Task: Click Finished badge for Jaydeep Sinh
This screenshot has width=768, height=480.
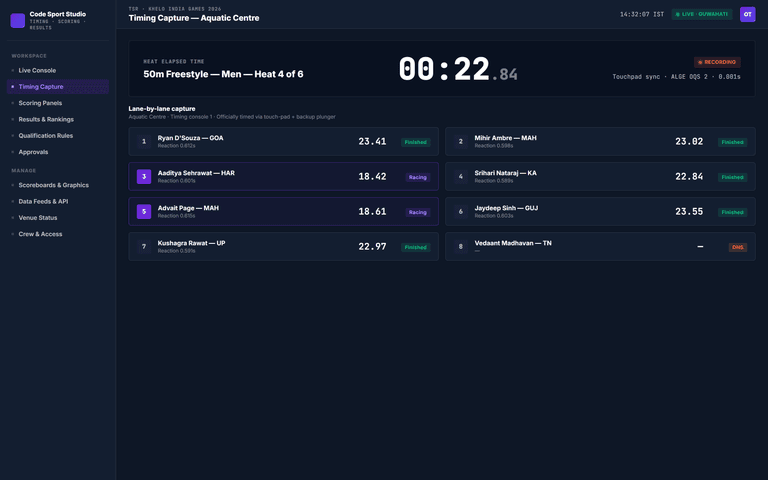Action: click(732, 212)
